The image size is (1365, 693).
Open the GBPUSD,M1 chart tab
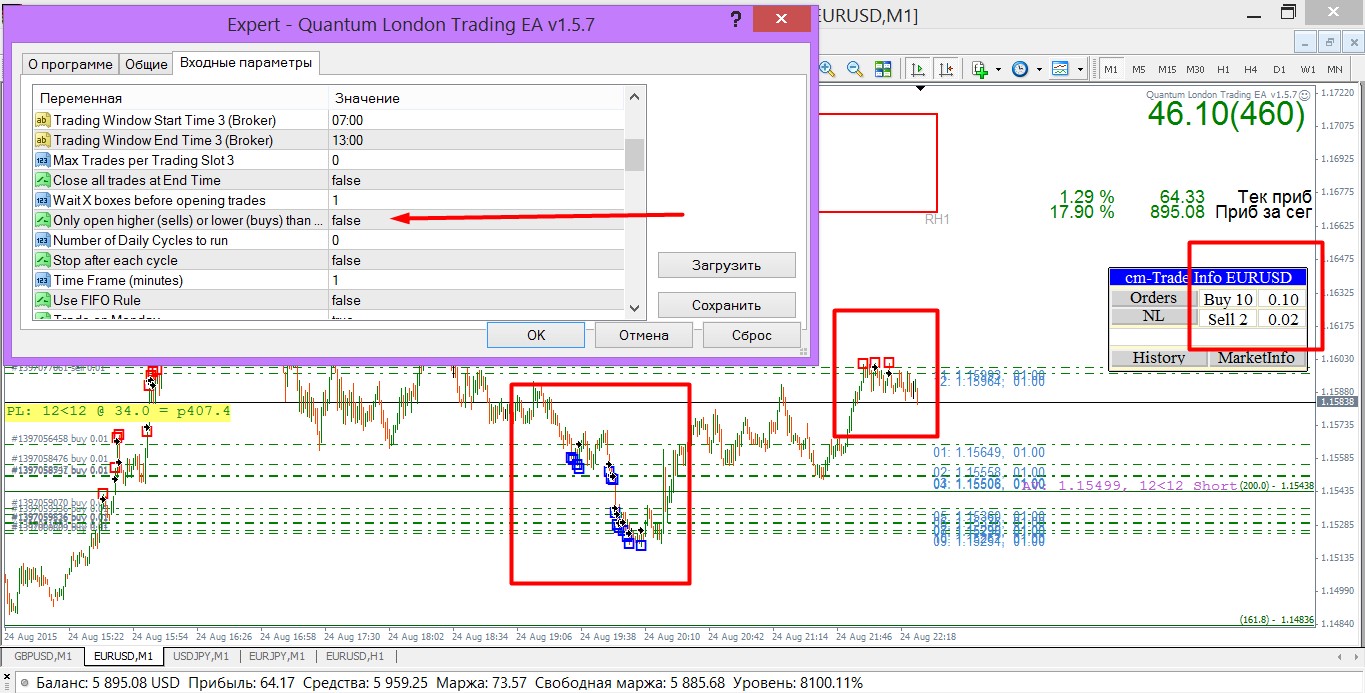[x=43, y=656]
